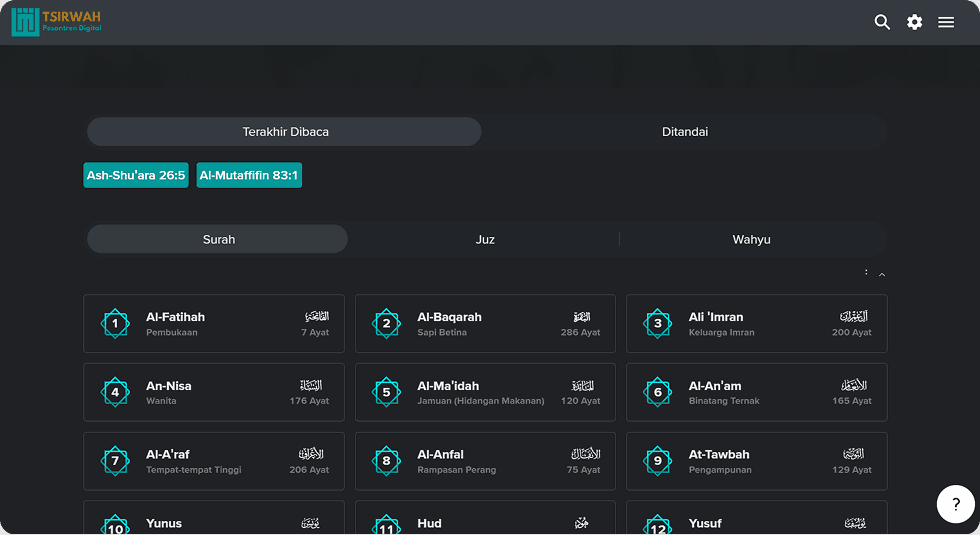Click the number 4 star badge
This screenshot has width=980, height=535.
point(115,392)
